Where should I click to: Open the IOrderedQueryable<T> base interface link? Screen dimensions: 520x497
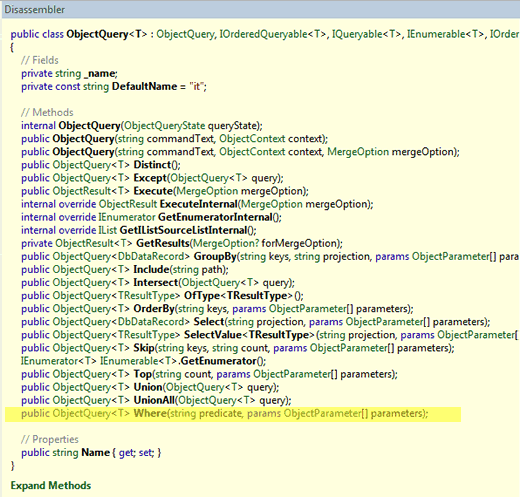click(273, 34)
